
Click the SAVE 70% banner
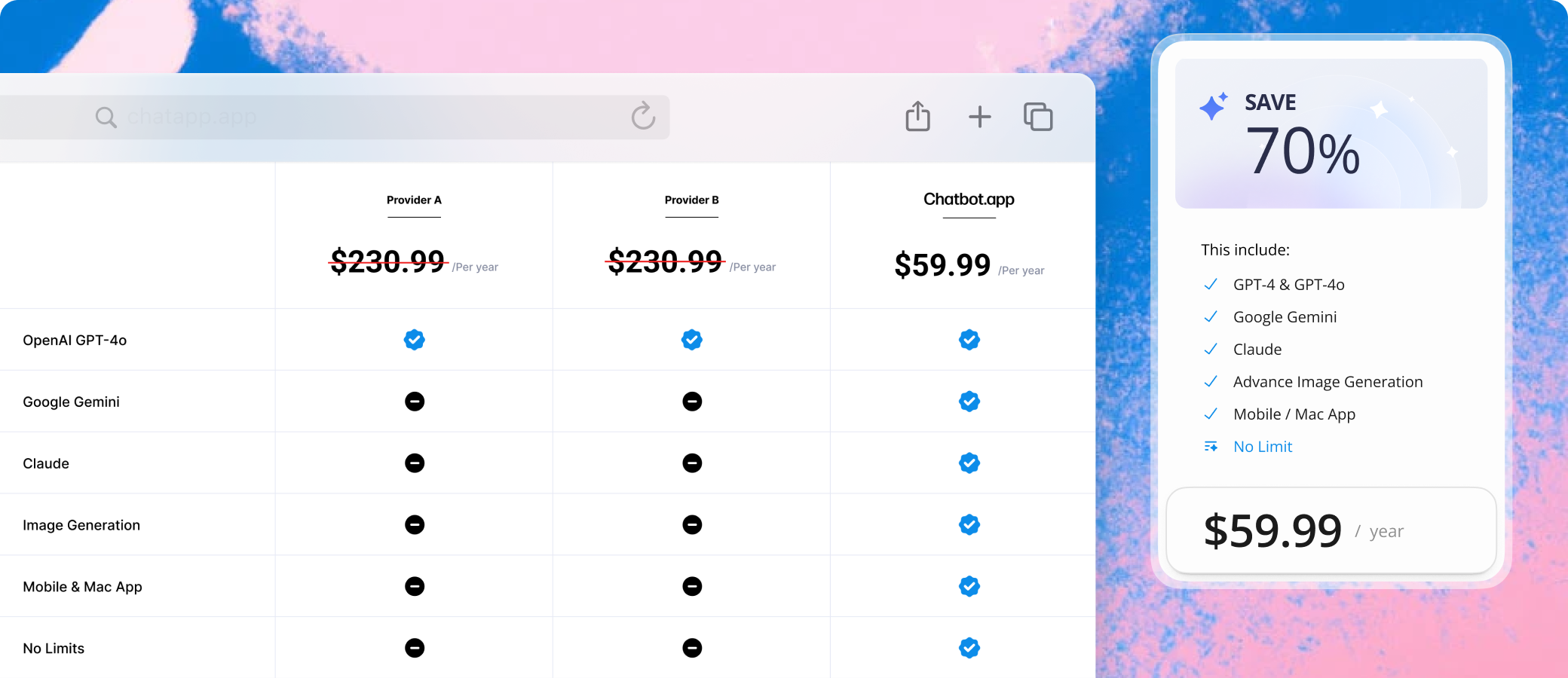pyautogui.click(x=1331, y=133)
